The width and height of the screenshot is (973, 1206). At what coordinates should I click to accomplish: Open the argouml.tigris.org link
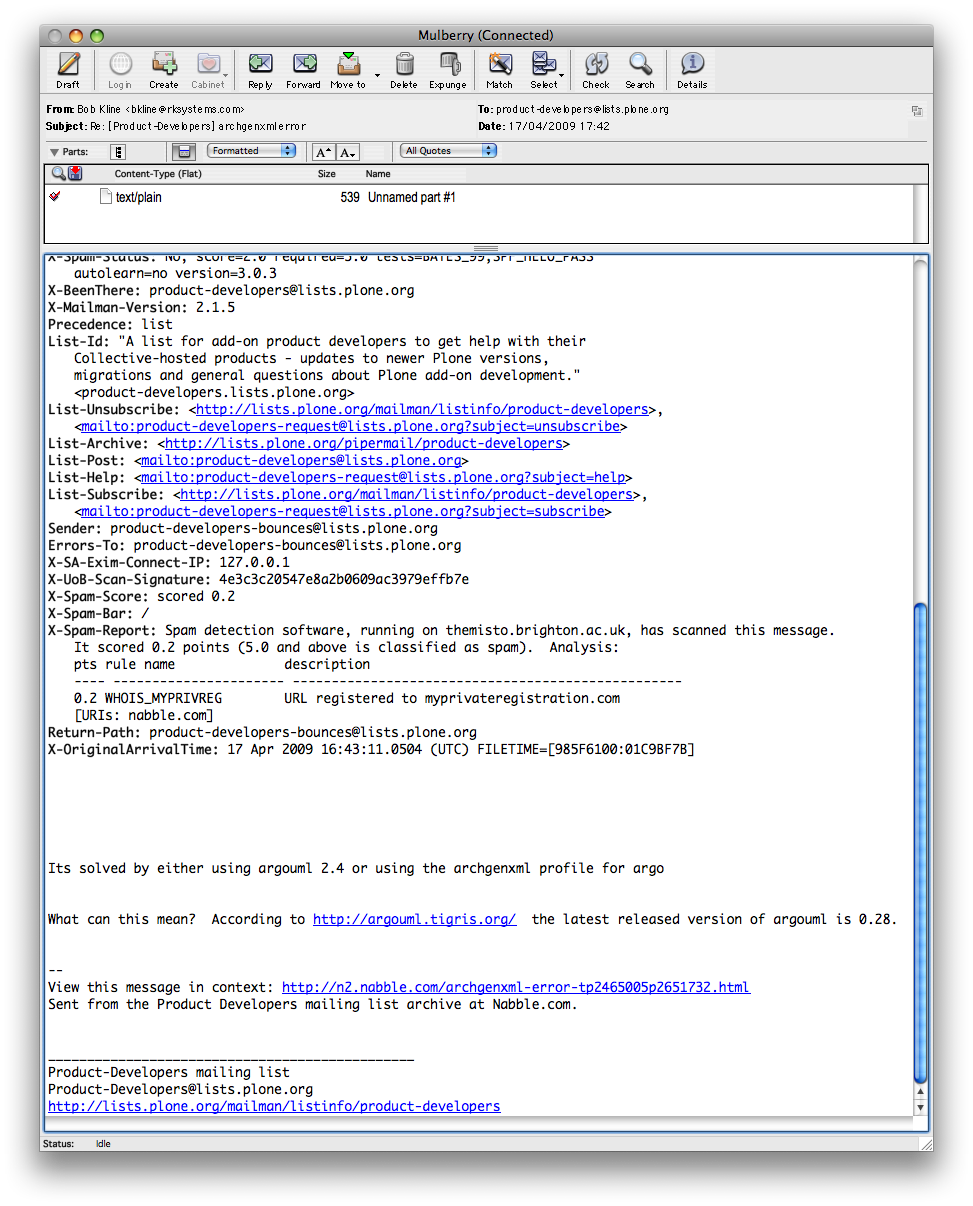tap(414, 919)
